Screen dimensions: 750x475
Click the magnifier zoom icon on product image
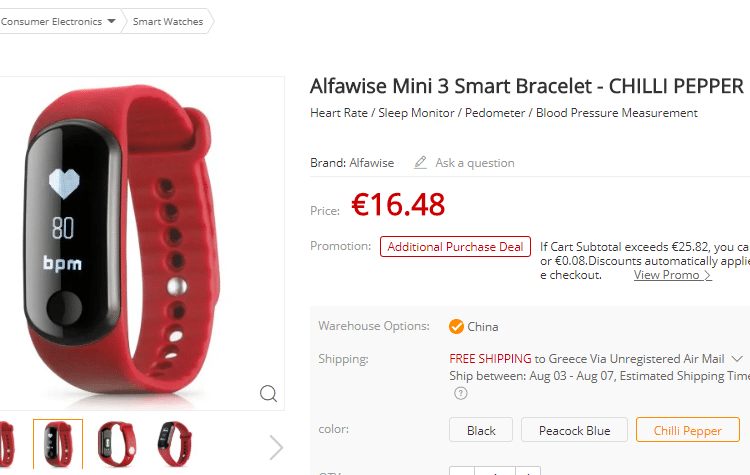(268, 394)
